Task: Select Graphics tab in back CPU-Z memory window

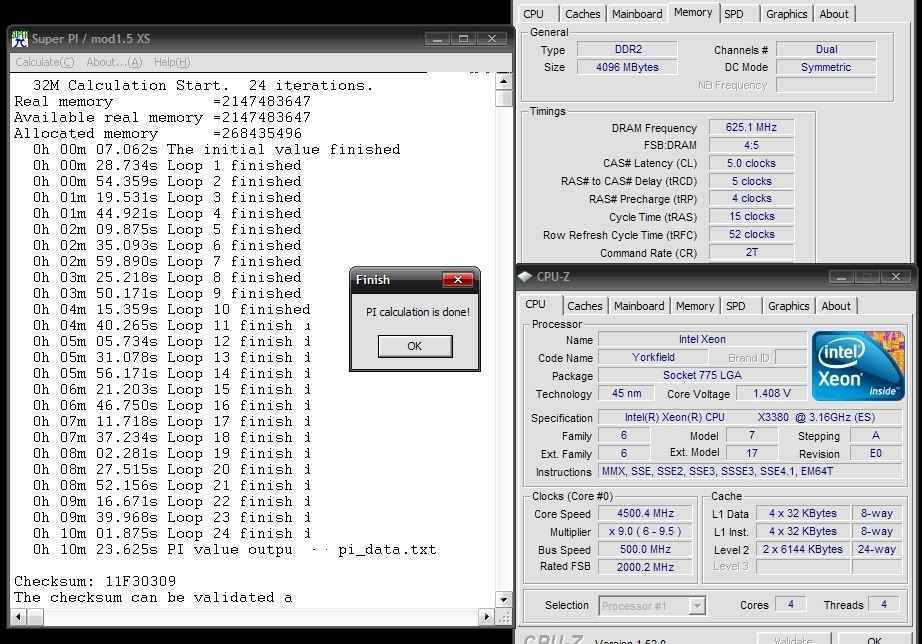Action: [x=787, y=14]
